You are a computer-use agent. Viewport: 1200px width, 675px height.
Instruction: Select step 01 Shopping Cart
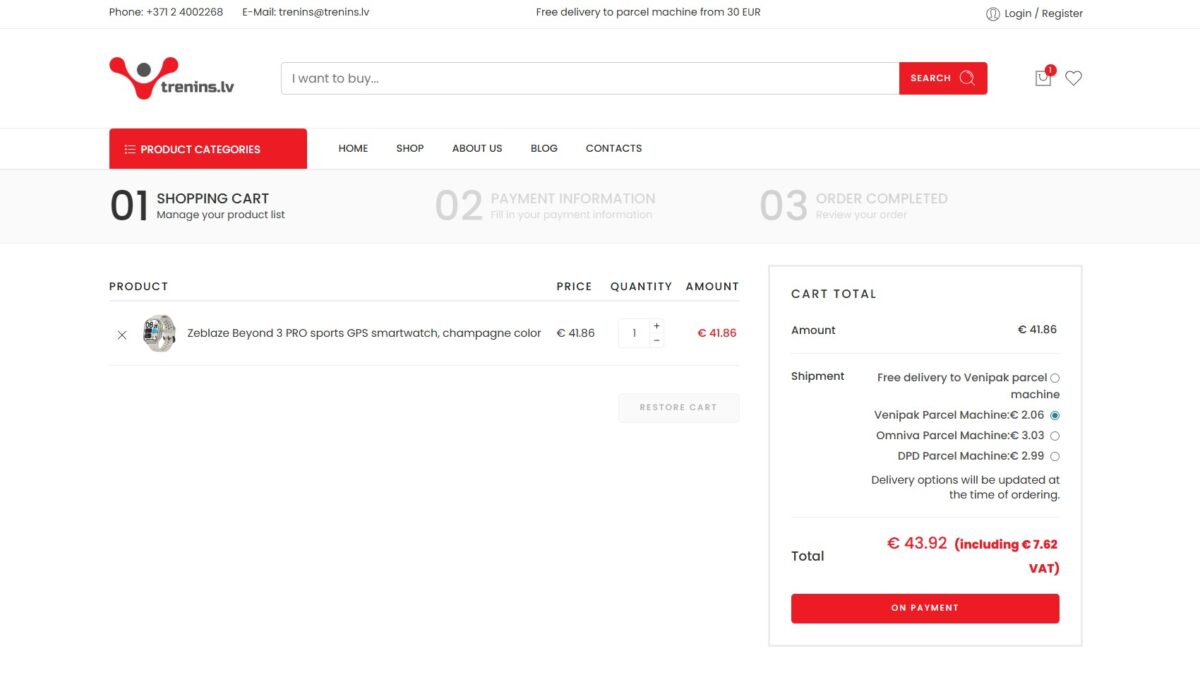coord(197,205)
